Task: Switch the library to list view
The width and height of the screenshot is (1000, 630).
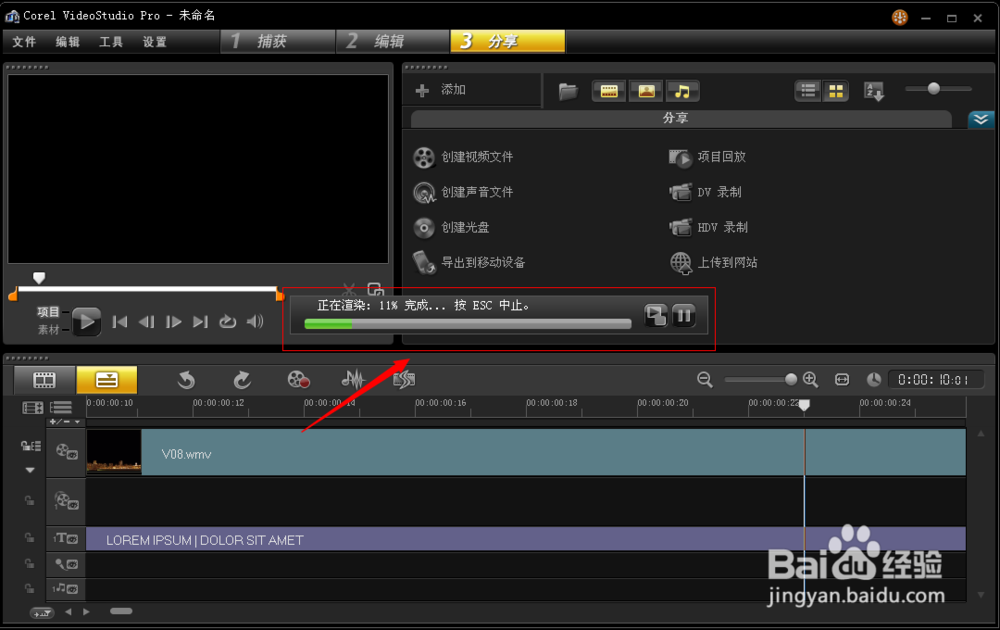Action: (x=808, y=91)
